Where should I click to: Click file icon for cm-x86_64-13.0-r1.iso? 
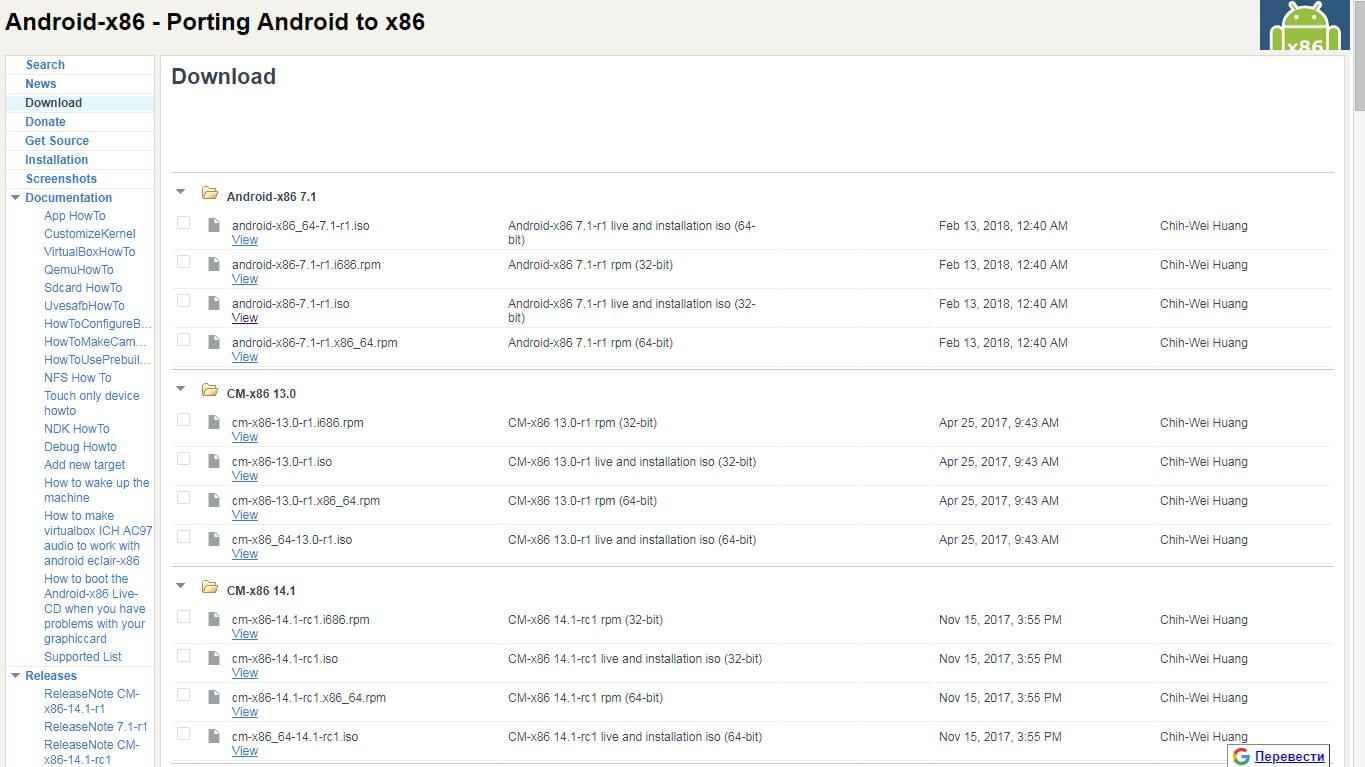click(213, 540)
